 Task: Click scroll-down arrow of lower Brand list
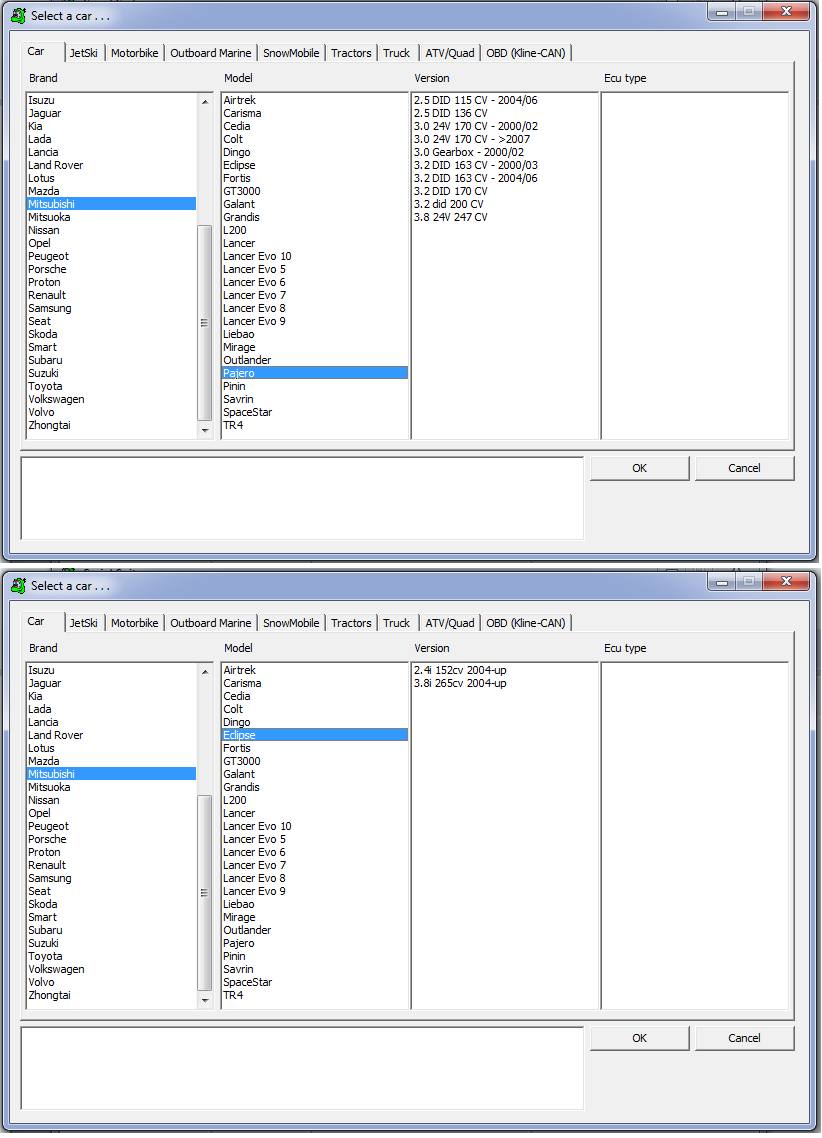[205, 1000]
